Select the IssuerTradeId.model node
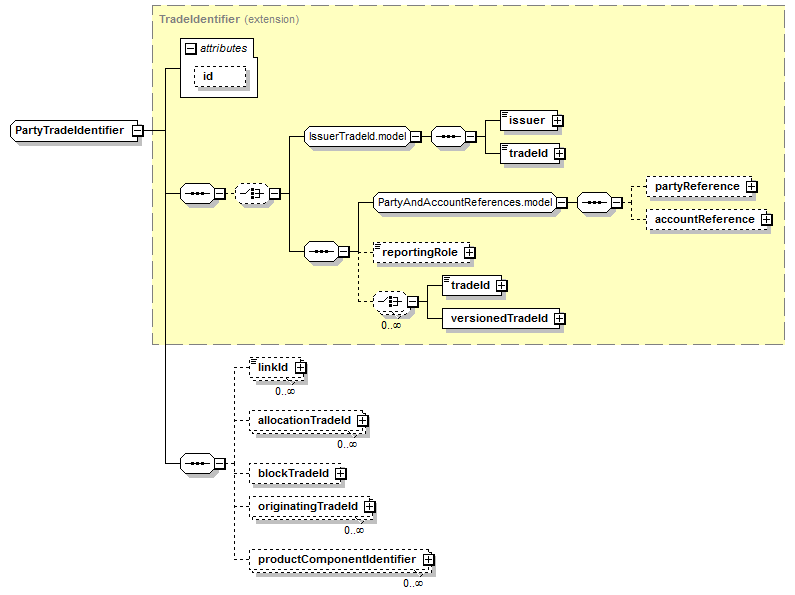Screen dimensions: 795x595 357,136
